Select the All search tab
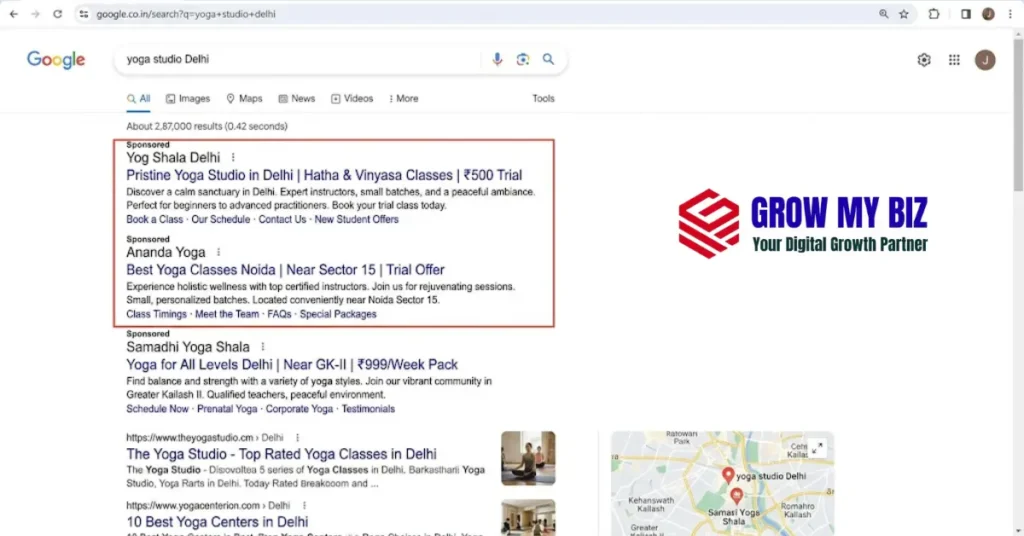The width and height of the screenshot is (1024, 536). point(138,99)
